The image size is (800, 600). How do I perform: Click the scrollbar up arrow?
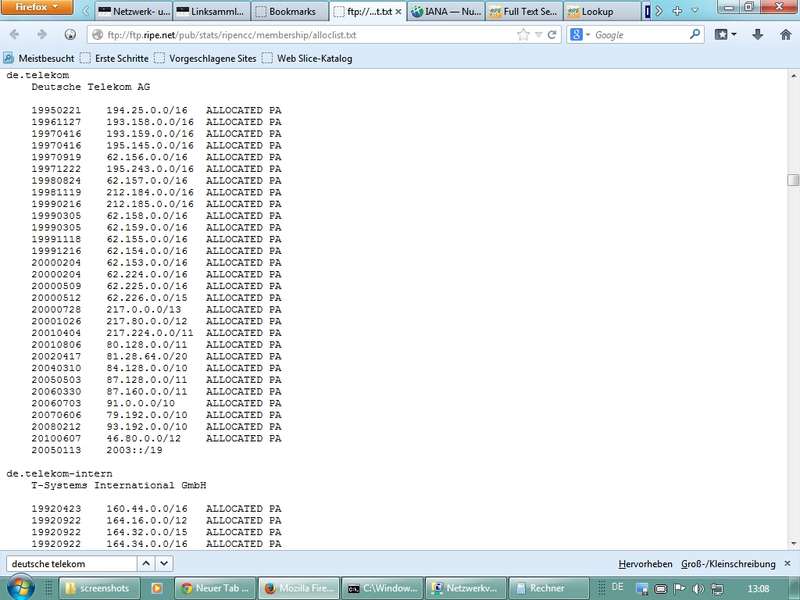[x=793, y=76]
